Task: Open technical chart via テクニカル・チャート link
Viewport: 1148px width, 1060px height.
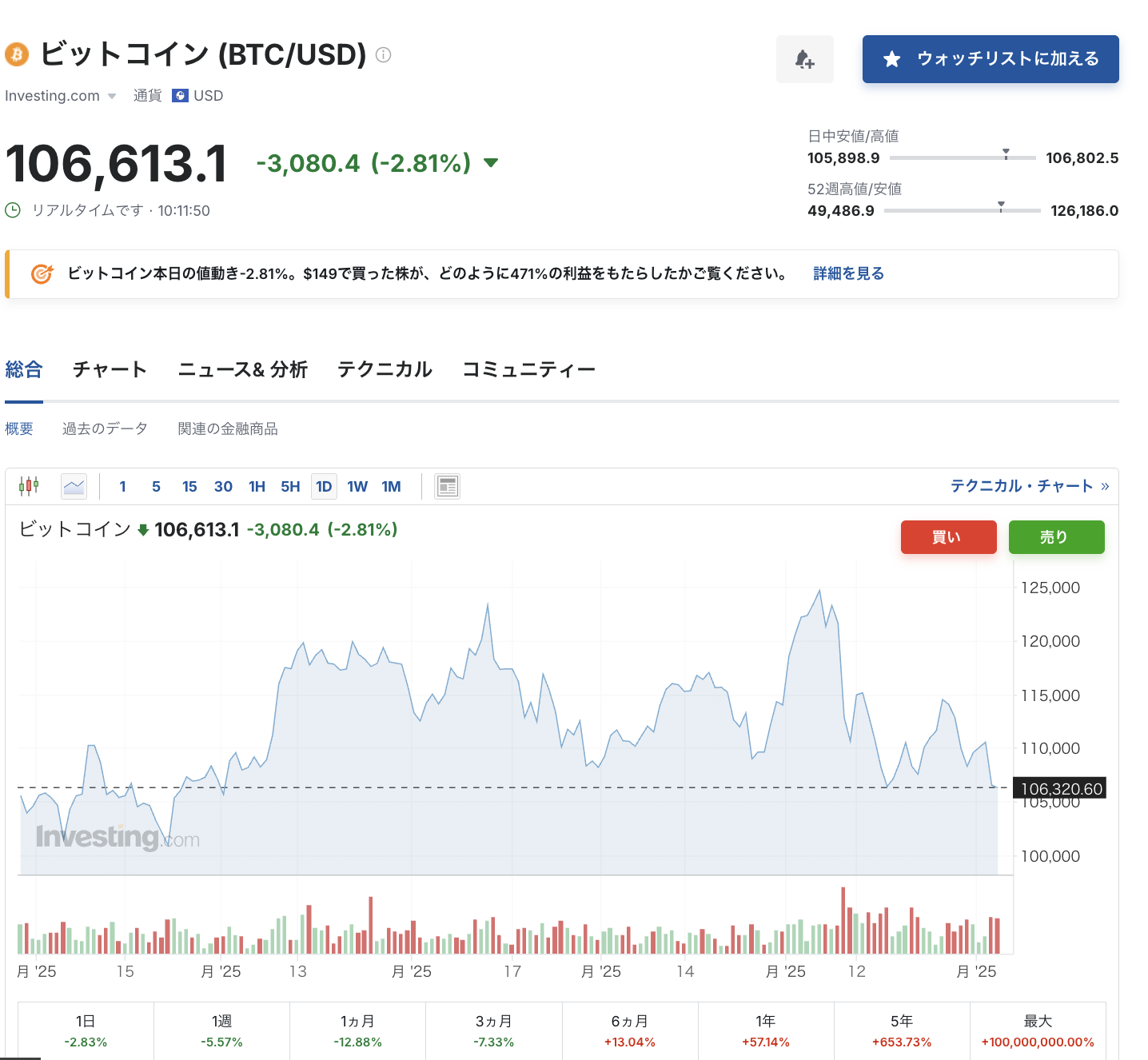Action: click(1029, 486)
